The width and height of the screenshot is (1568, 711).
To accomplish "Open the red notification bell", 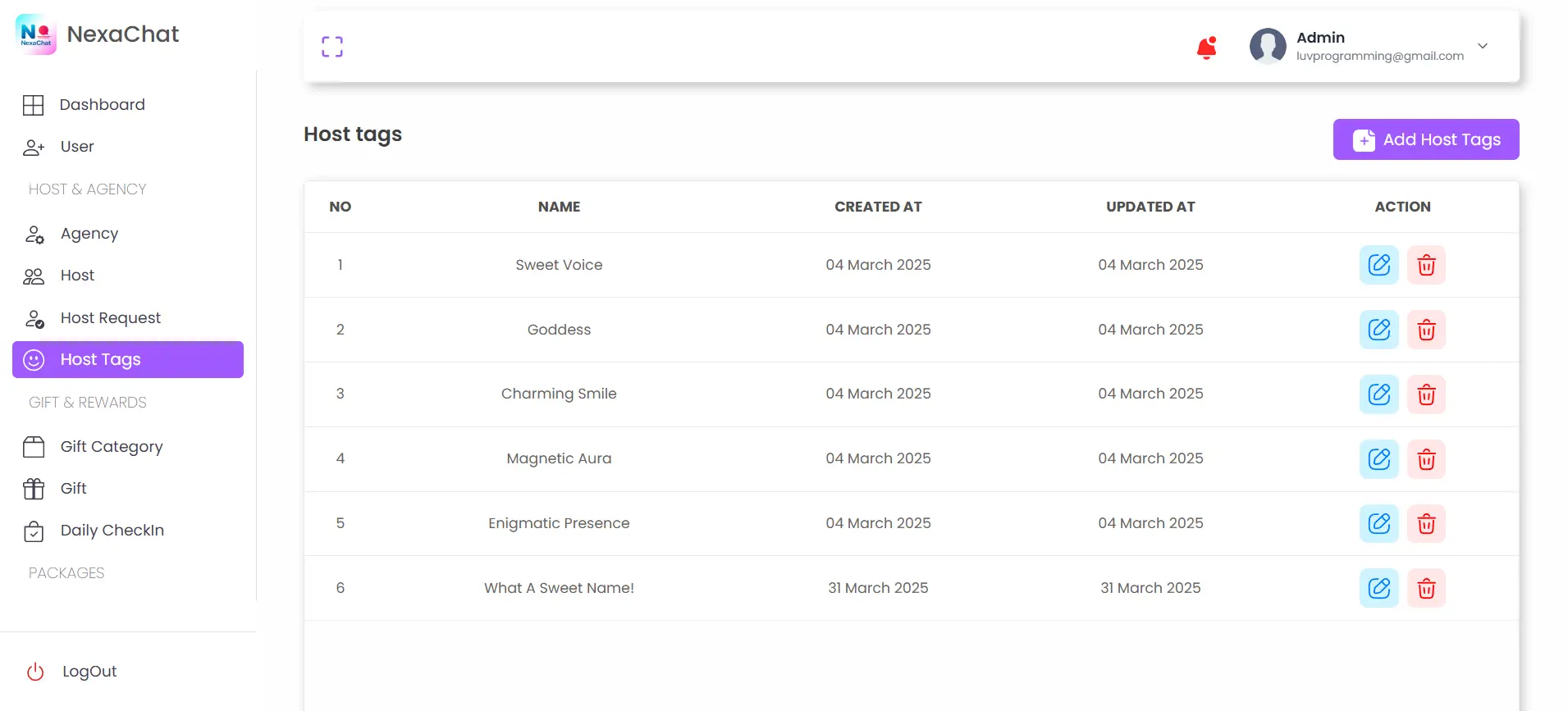I will [x=1206, y=48].
